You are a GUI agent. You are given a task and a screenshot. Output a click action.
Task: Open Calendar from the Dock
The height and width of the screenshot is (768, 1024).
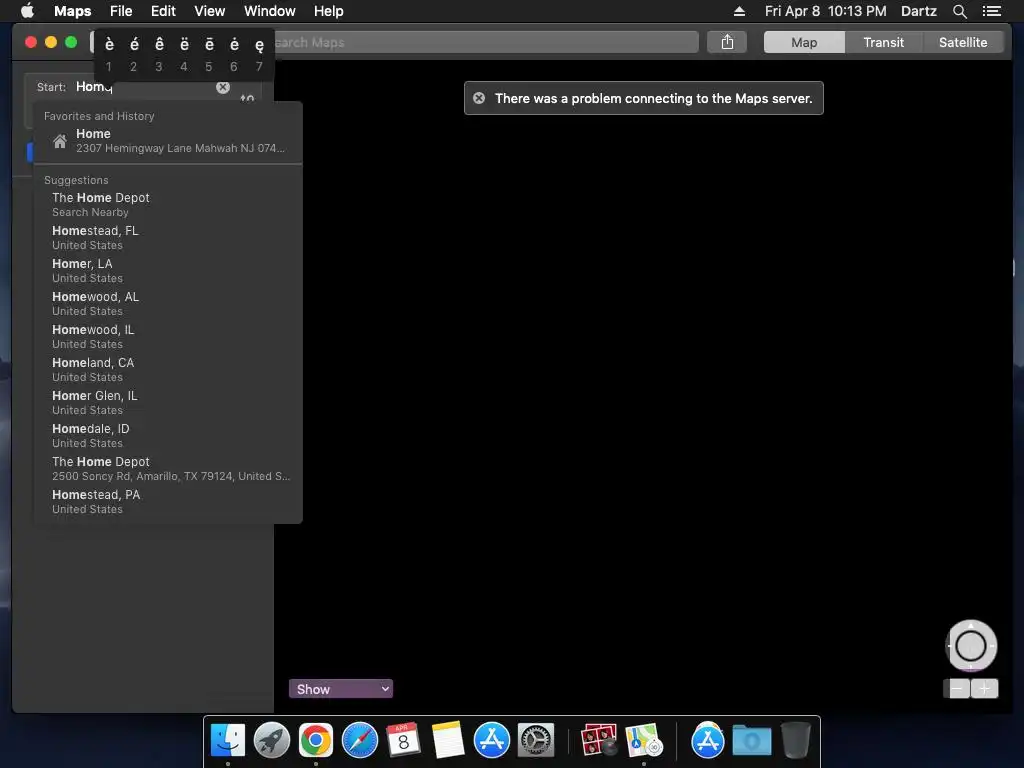coord(404,741)
